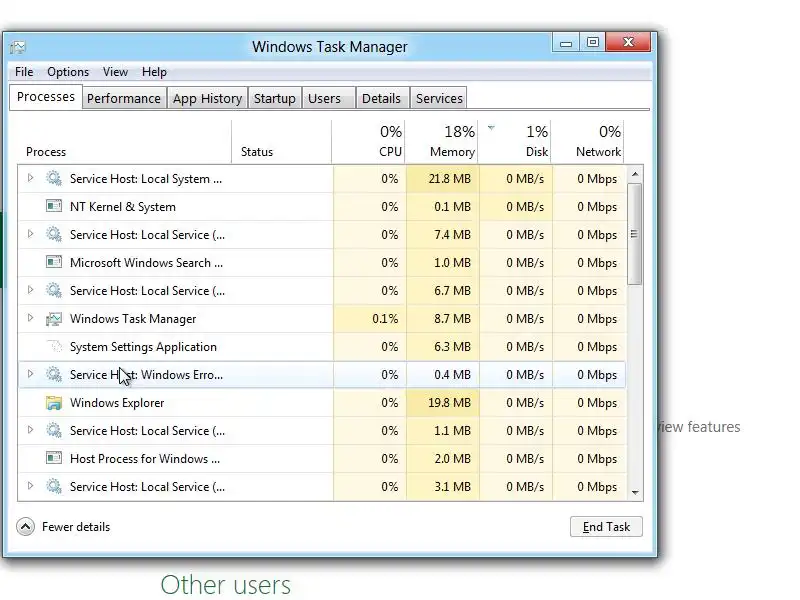The height and width of the screenshot is (600, 800).
Task: Expand Service Host: Windows Error row
Action: pyautogui.click(x=31, y=374)
